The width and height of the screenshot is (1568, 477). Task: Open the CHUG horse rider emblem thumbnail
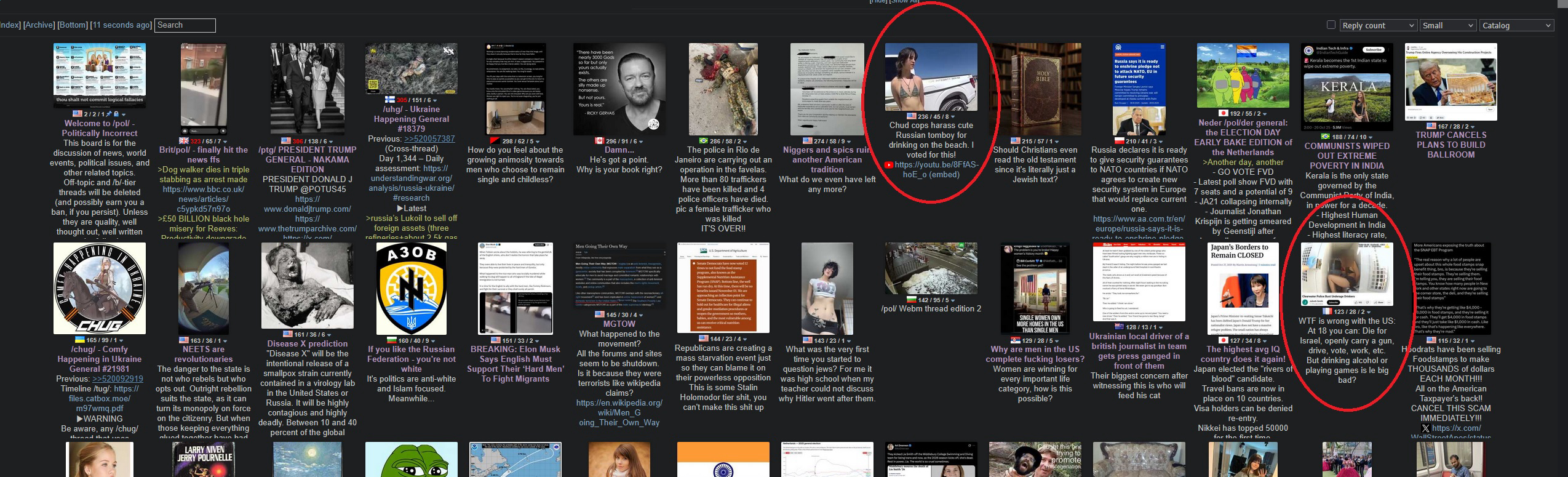[x=100, y=288]
